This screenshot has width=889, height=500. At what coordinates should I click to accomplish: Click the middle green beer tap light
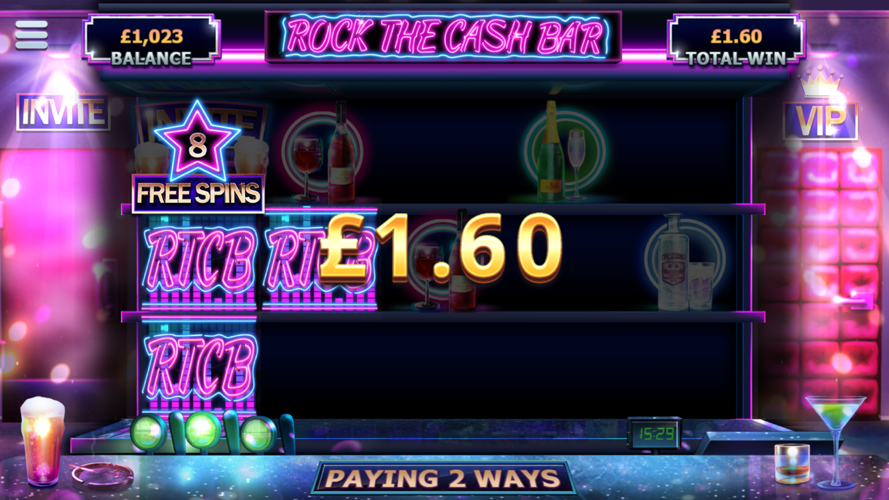coord(202,431)
